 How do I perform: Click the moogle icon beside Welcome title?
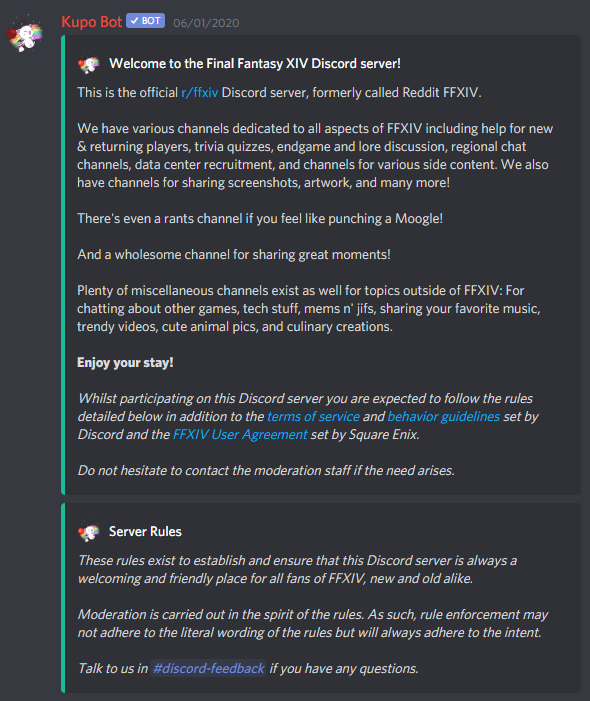point(88,64)
